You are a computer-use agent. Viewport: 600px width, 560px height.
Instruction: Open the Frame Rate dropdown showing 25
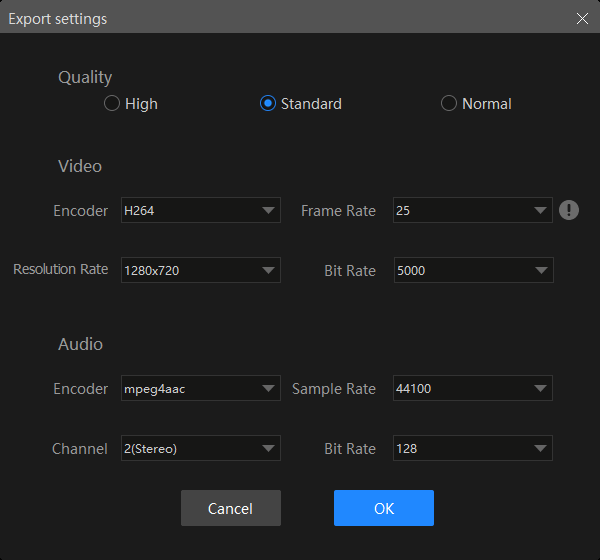tap(472, 211)
